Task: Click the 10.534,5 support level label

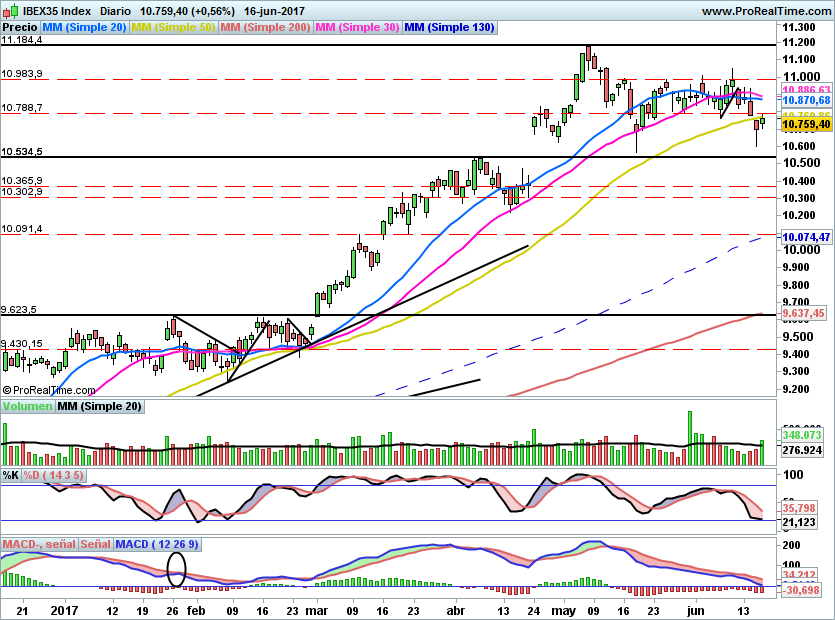Action: click(21, 152)
